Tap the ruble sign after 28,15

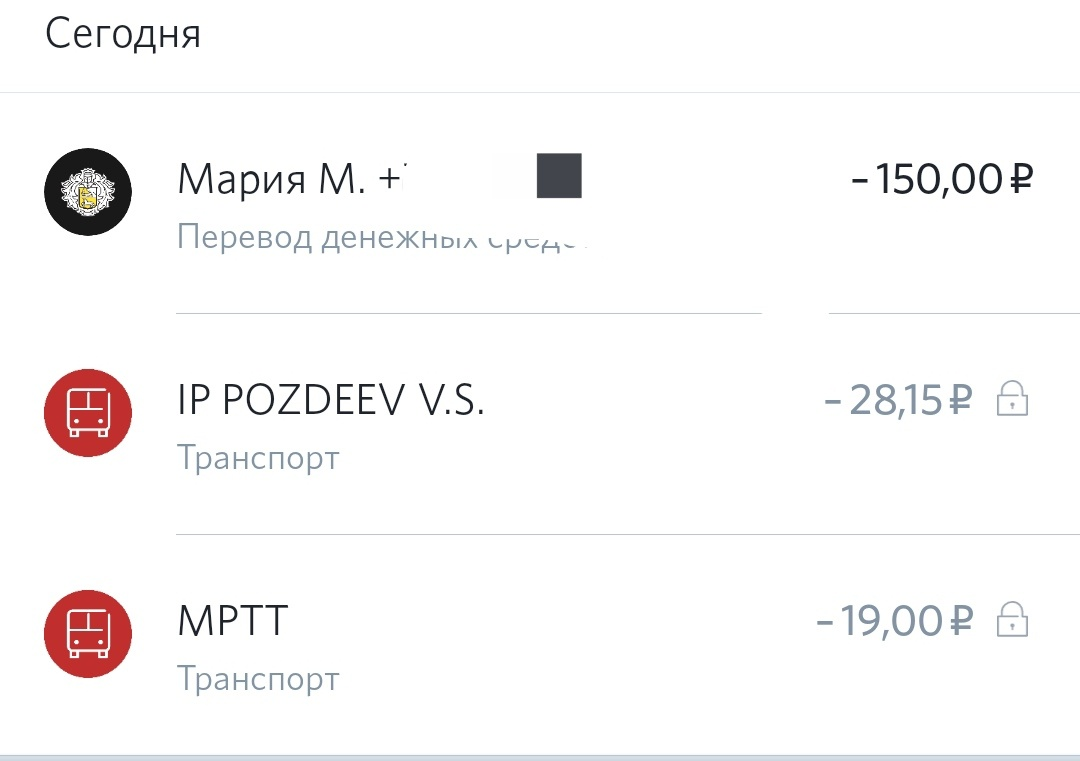[961, 399]
